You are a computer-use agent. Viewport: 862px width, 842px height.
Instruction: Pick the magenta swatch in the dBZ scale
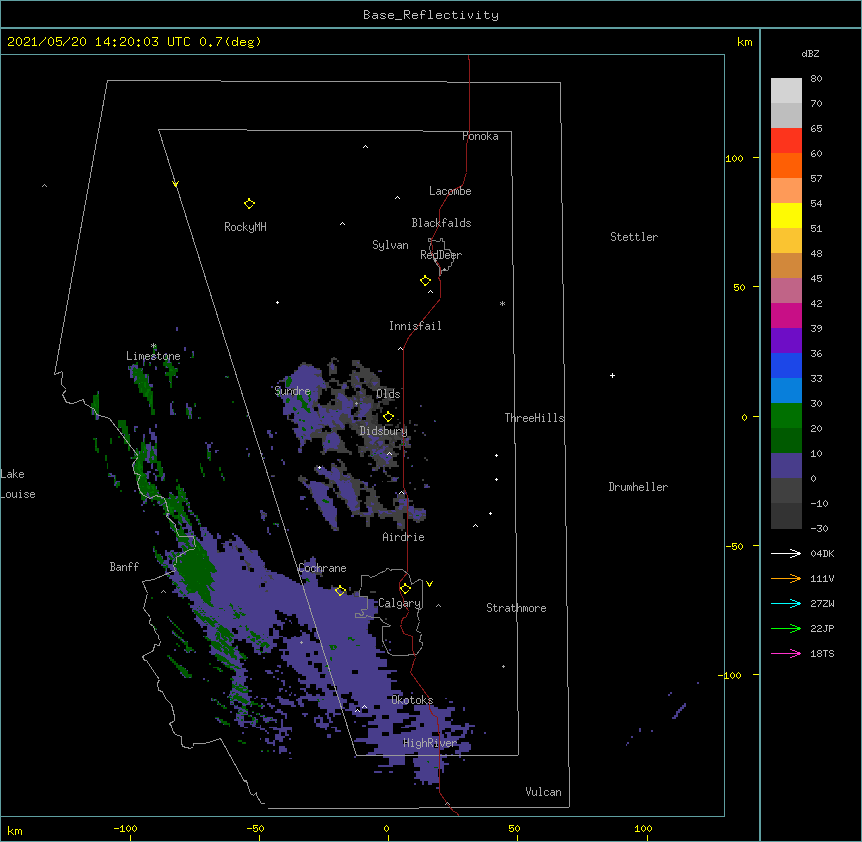(786, 315)
